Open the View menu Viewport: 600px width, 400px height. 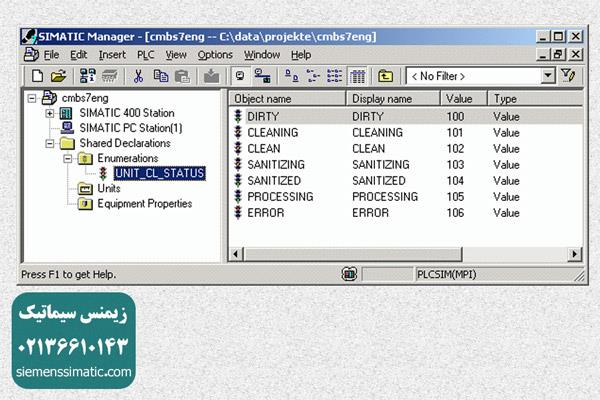[x=176, y=55]
